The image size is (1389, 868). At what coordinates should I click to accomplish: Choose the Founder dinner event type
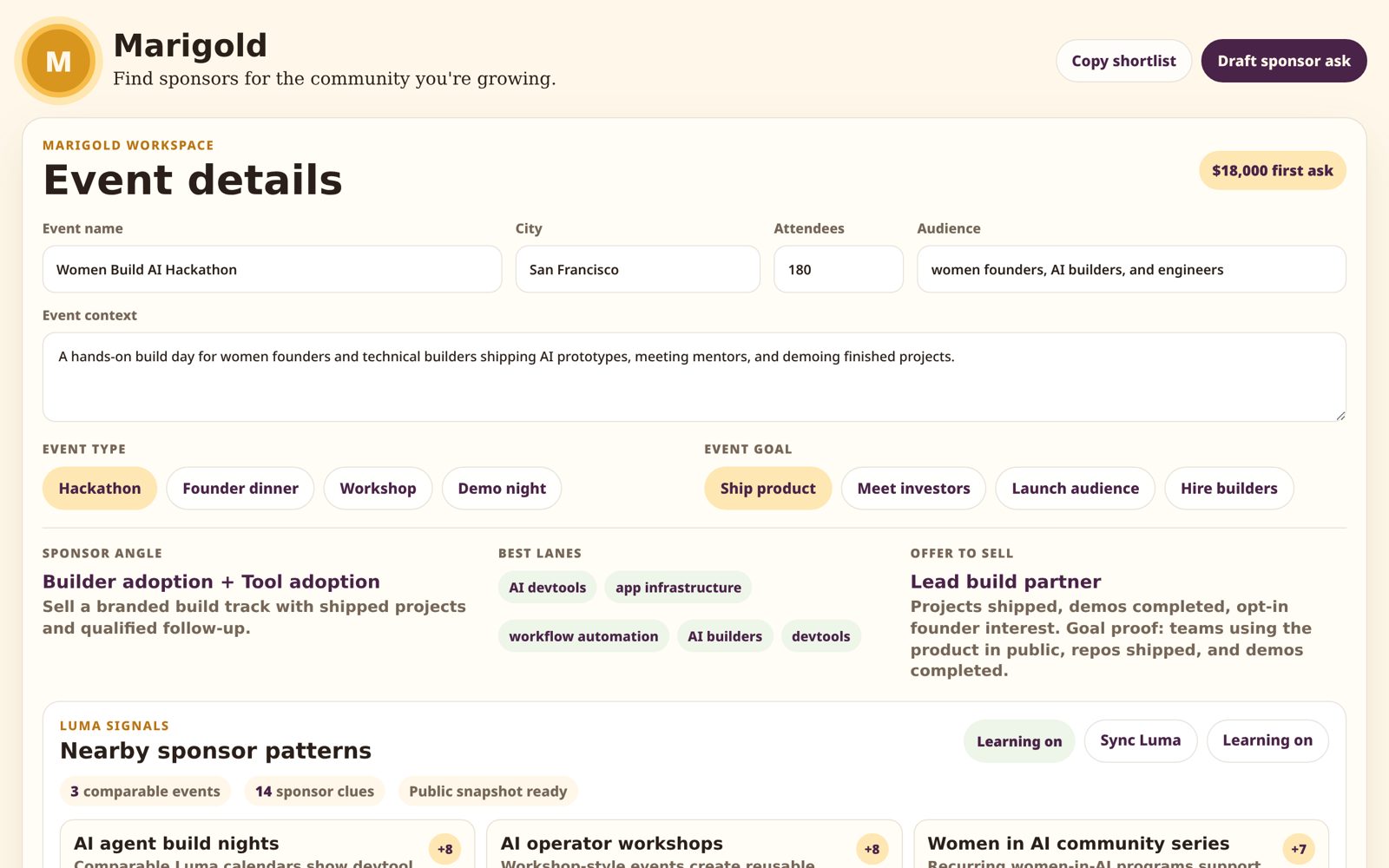[x=240, y=488]
